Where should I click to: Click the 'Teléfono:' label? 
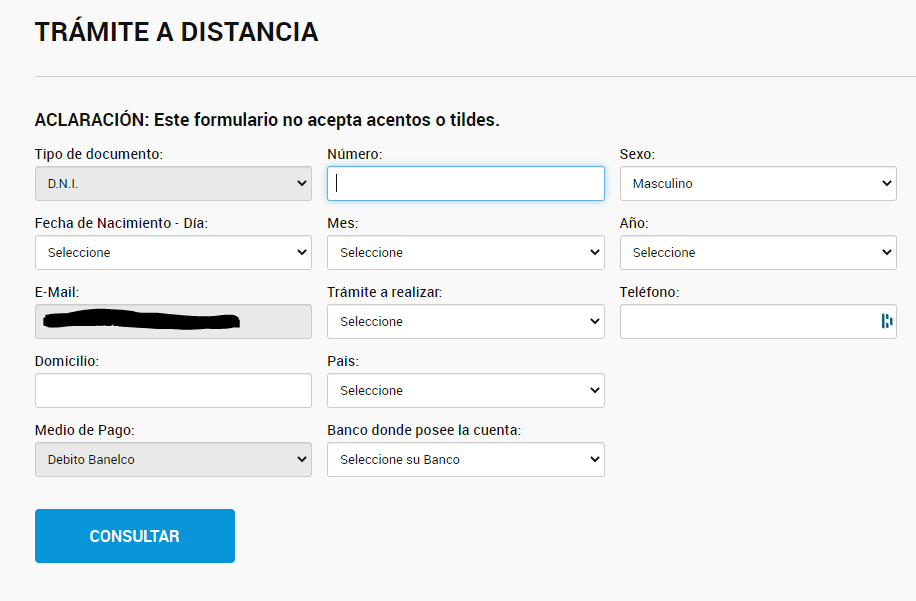click(650, 292)
